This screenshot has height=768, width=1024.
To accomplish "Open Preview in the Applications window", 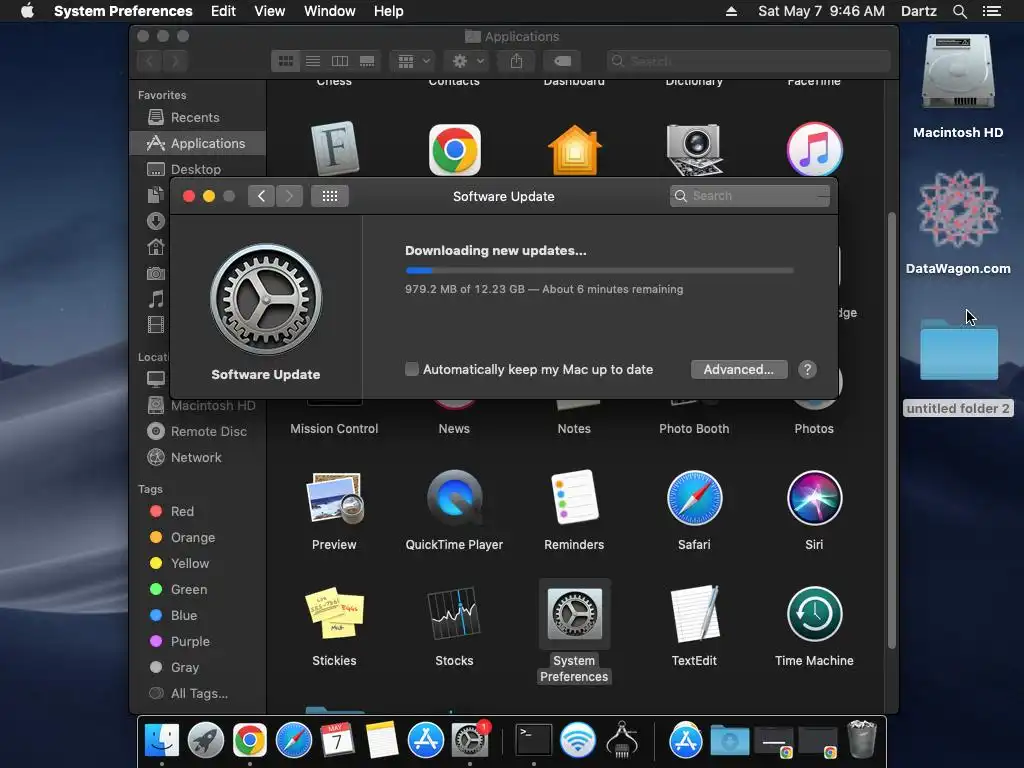I will pos(334,498).
